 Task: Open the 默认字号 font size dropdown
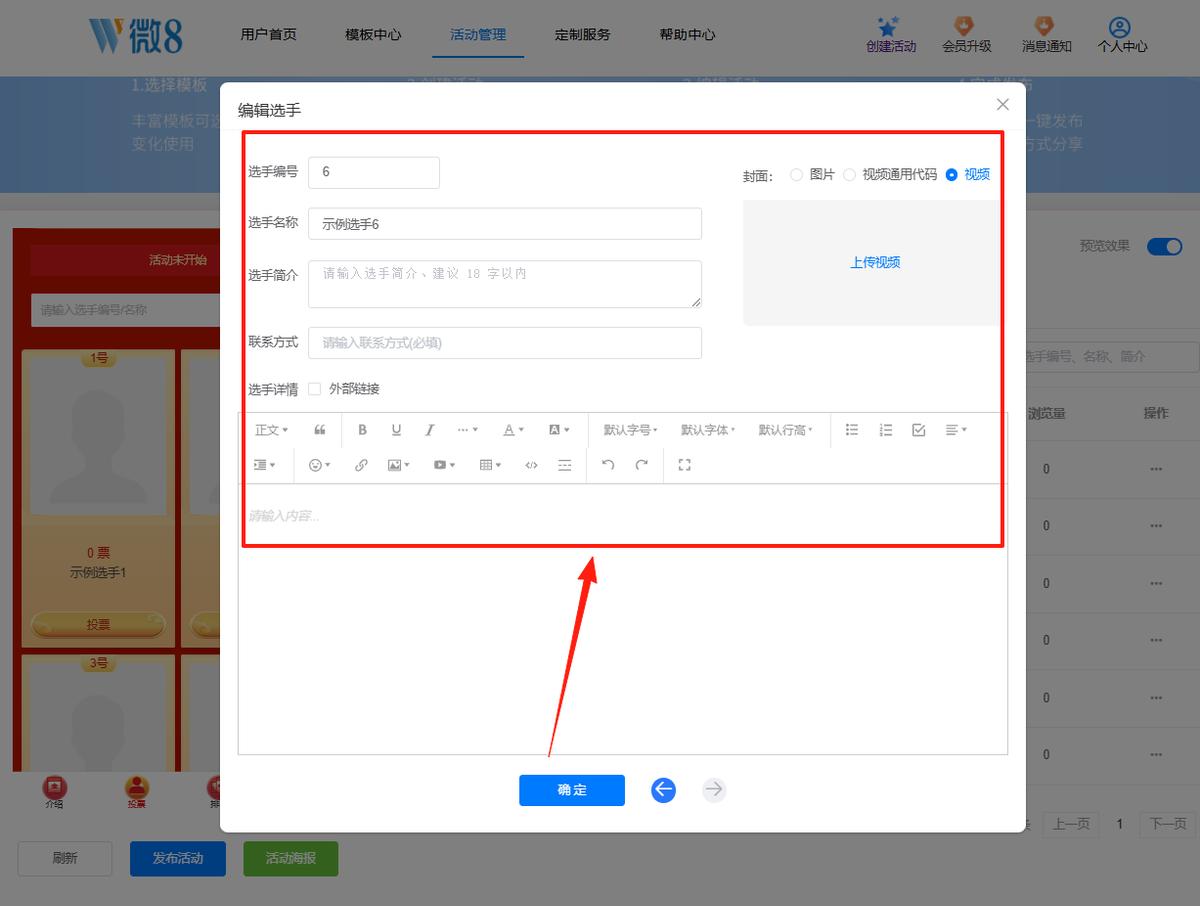click(631, 430)
